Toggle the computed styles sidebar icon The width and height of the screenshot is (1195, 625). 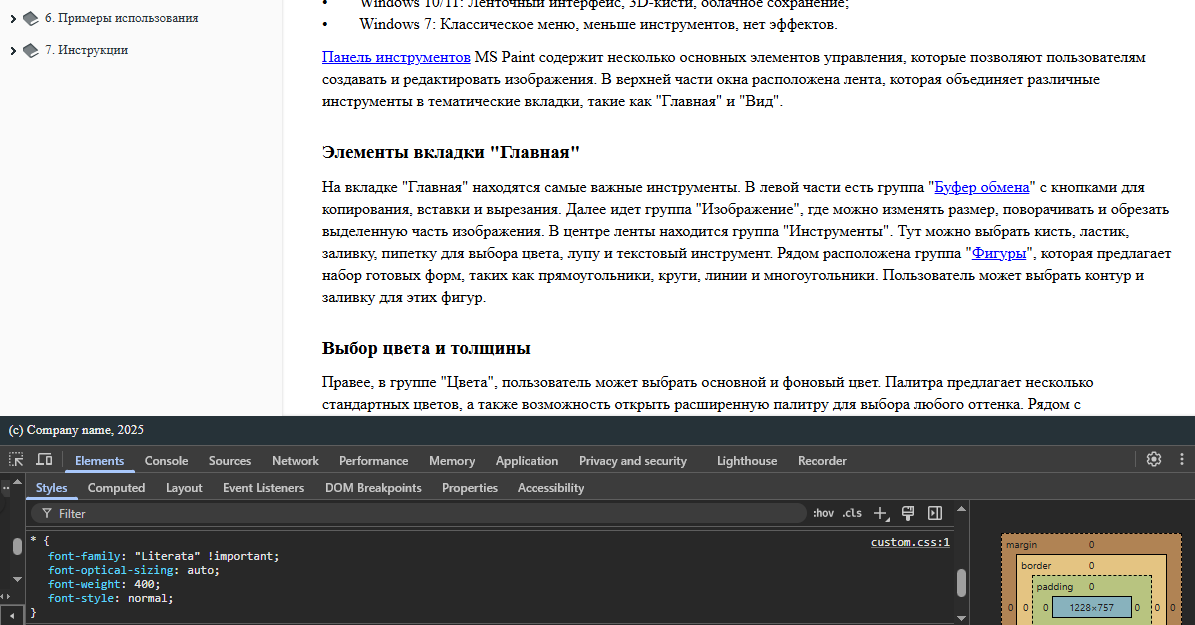pyautogui.click(x=935, y=513)
